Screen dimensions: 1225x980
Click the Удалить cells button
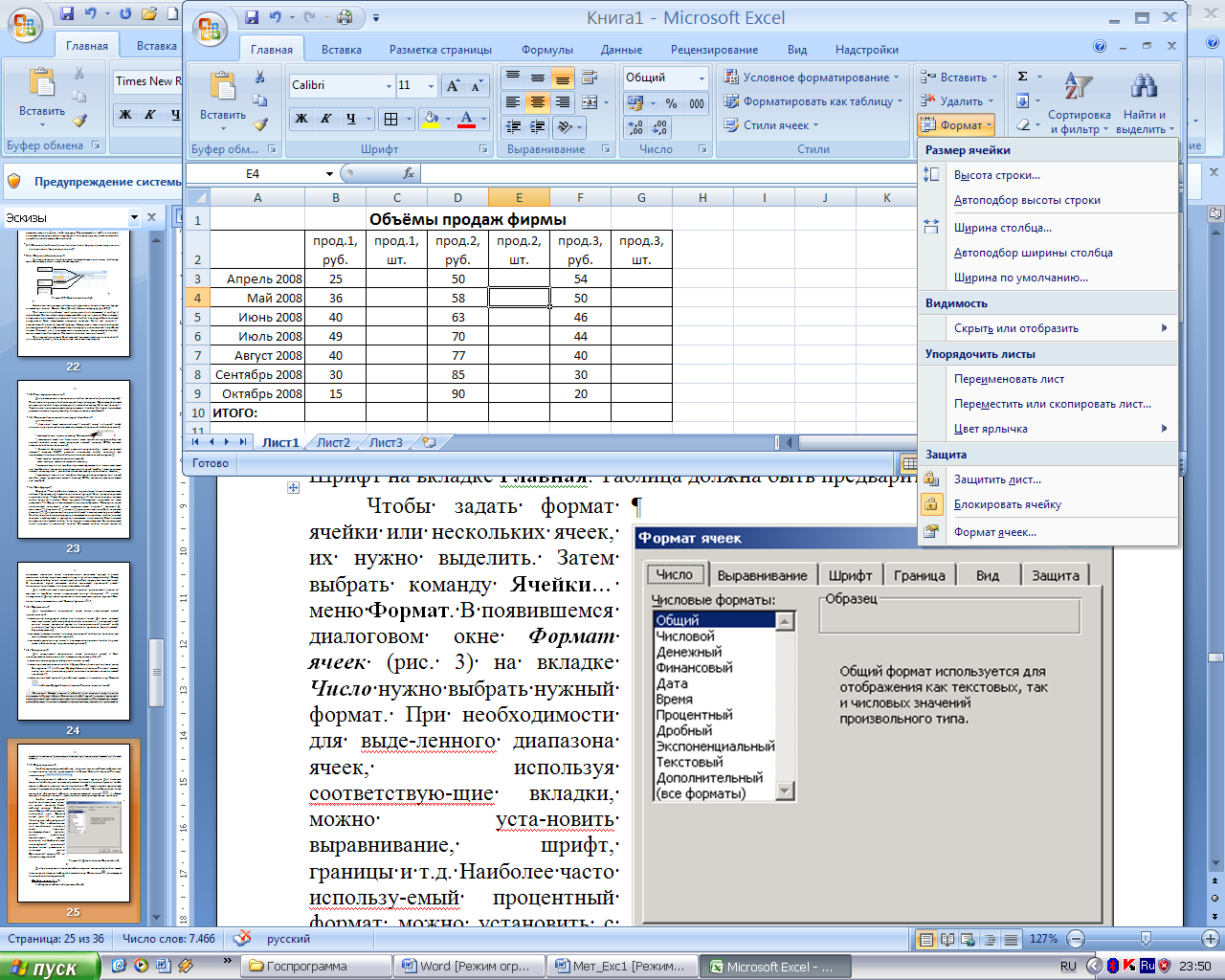pos(958,100)
